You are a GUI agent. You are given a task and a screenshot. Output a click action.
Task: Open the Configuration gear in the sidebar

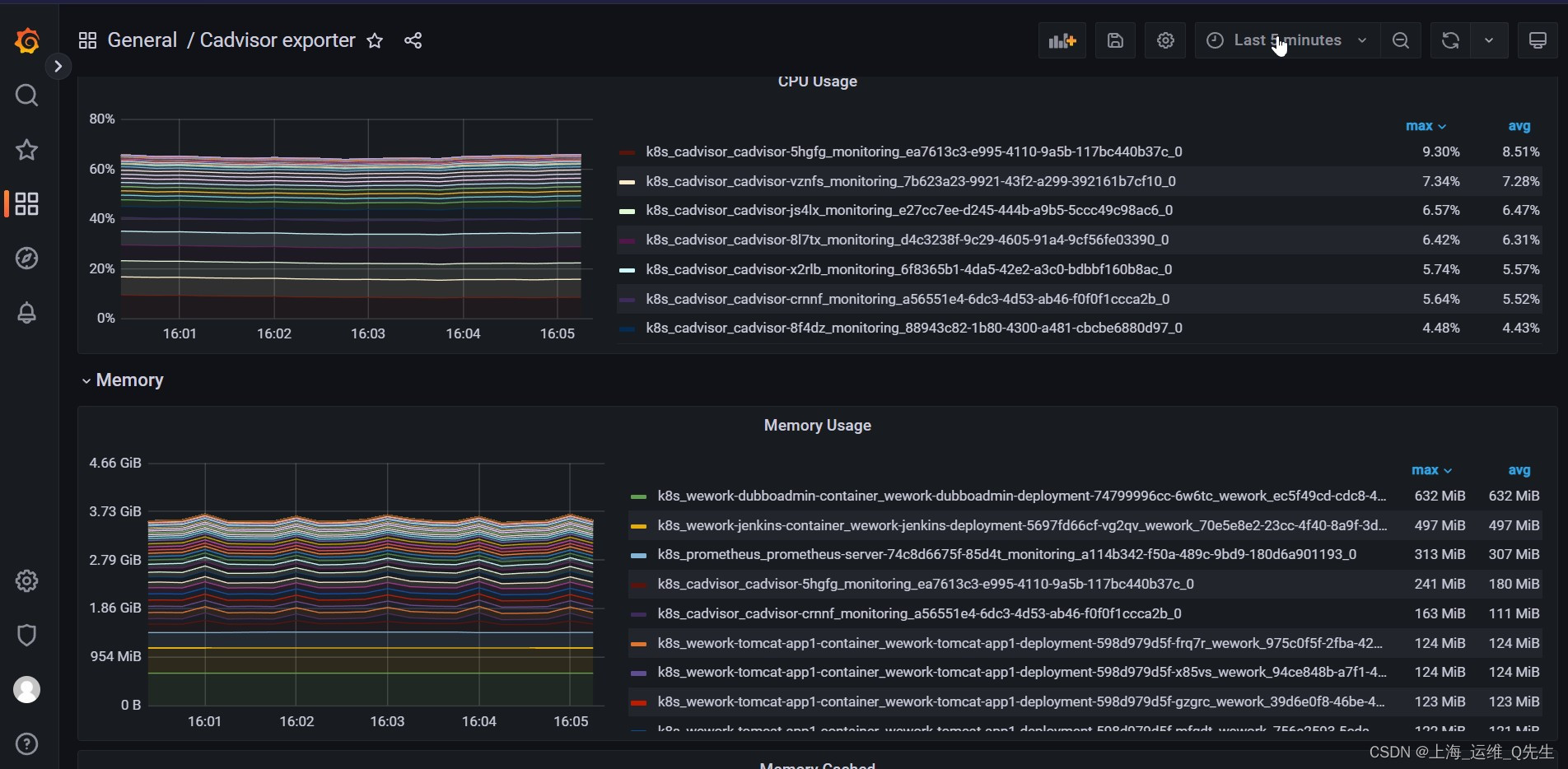pos(27,581)
